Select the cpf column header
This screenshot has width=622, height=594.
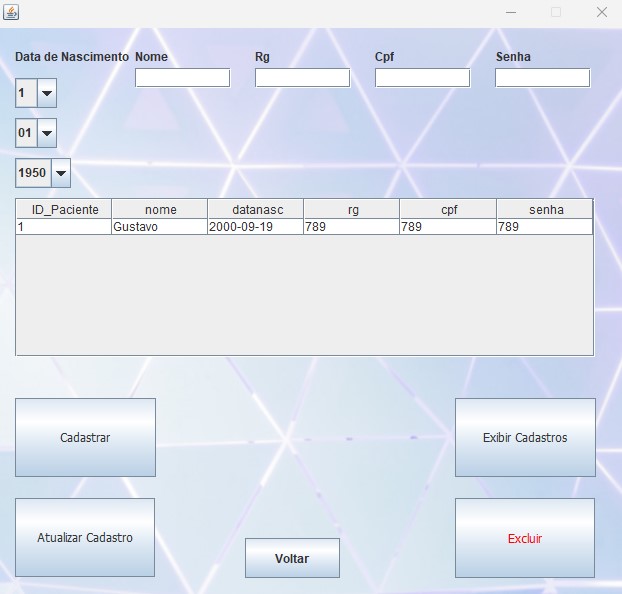tap(448, 209)
